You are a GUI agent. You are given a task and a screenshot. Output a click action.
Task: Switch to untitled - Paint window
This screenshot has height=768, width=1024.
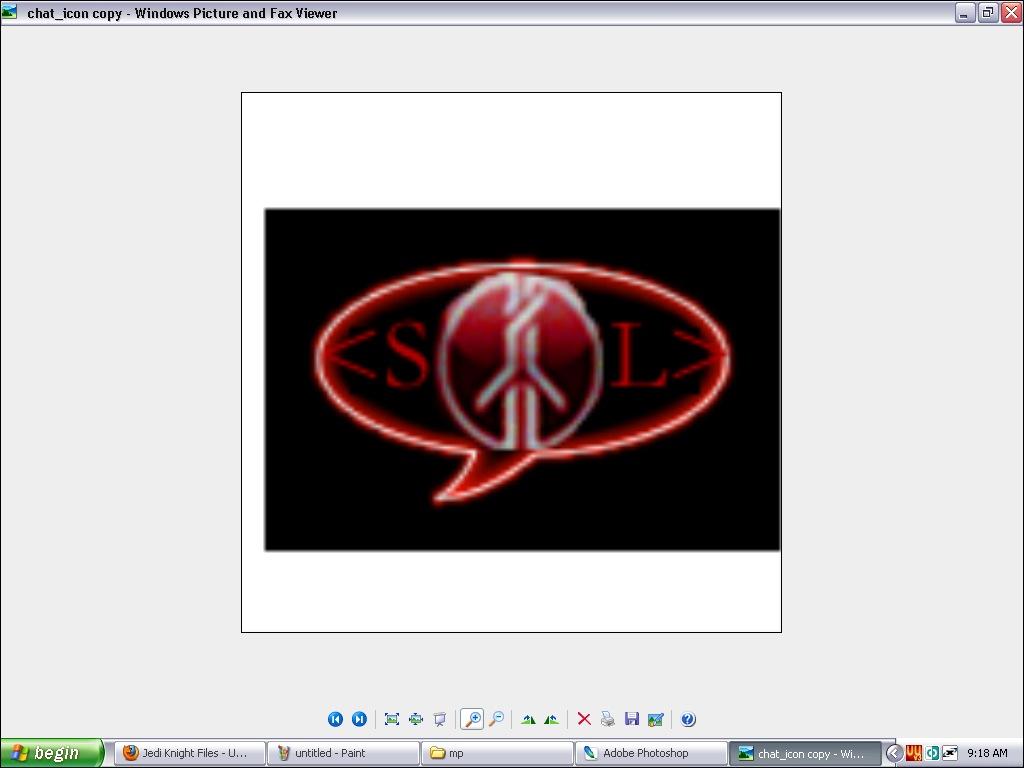pos(343,753)
